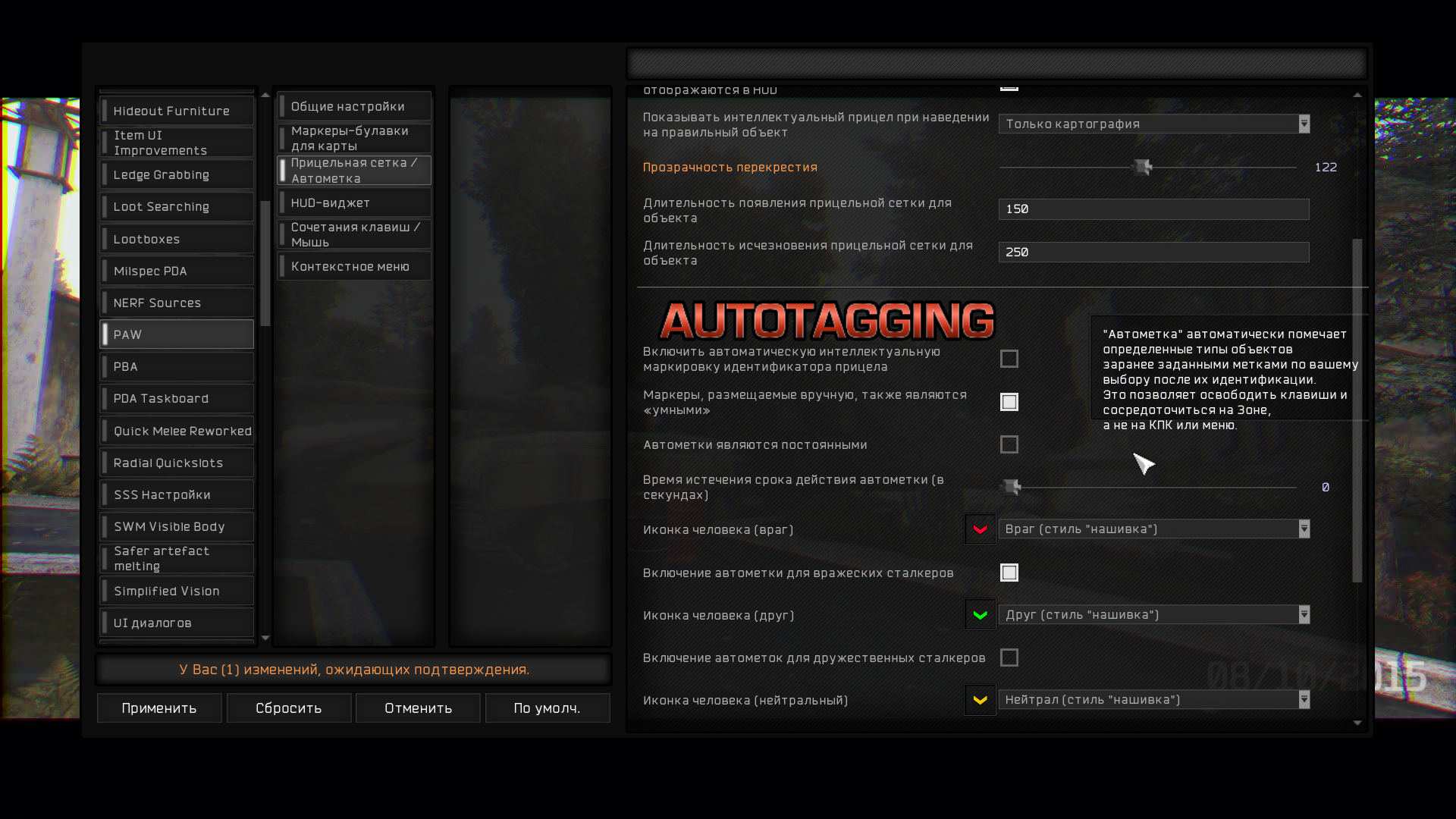1456x819 pixels.
Task: Click the yellow neutral chevron icon preview
Action: (x=980, y=700)
